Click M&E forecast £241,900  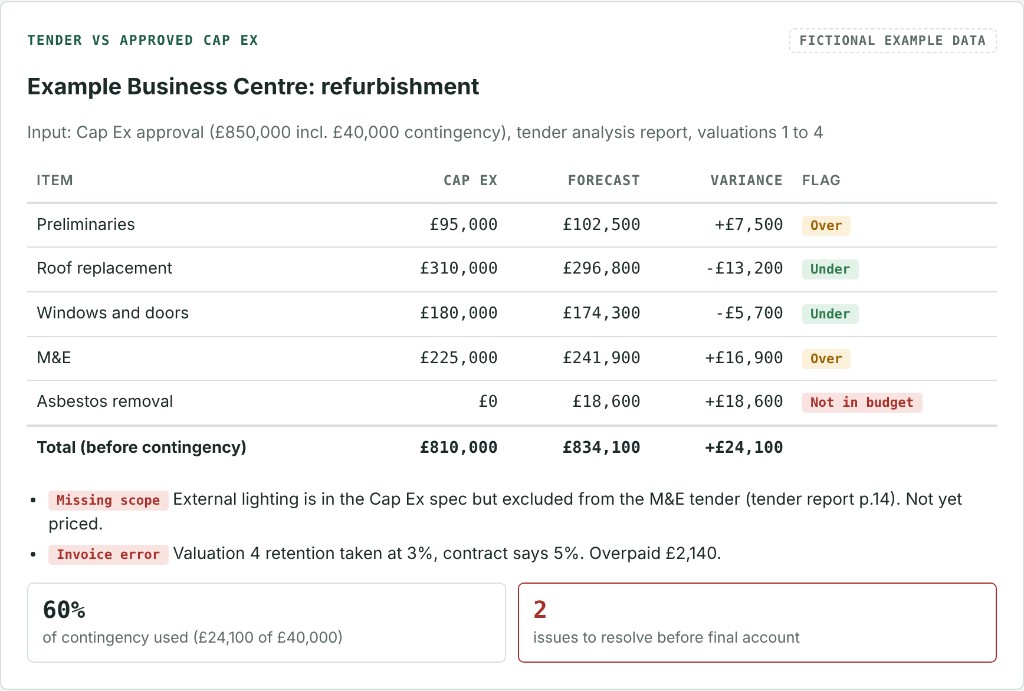tap(601, 358)
